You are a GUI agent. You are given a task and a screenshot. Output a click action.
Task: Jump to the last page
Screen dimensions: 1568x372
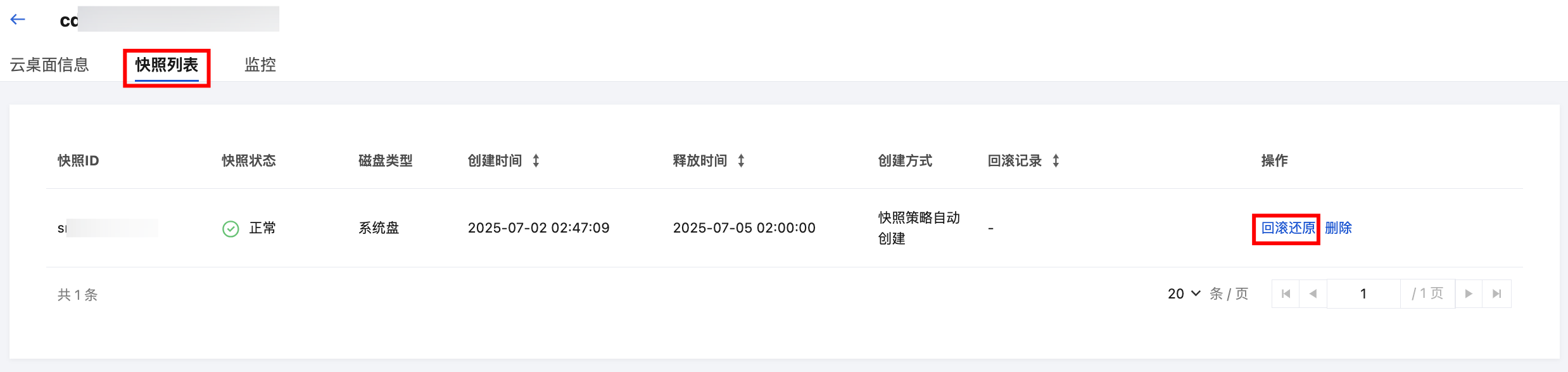(1496, 293)
